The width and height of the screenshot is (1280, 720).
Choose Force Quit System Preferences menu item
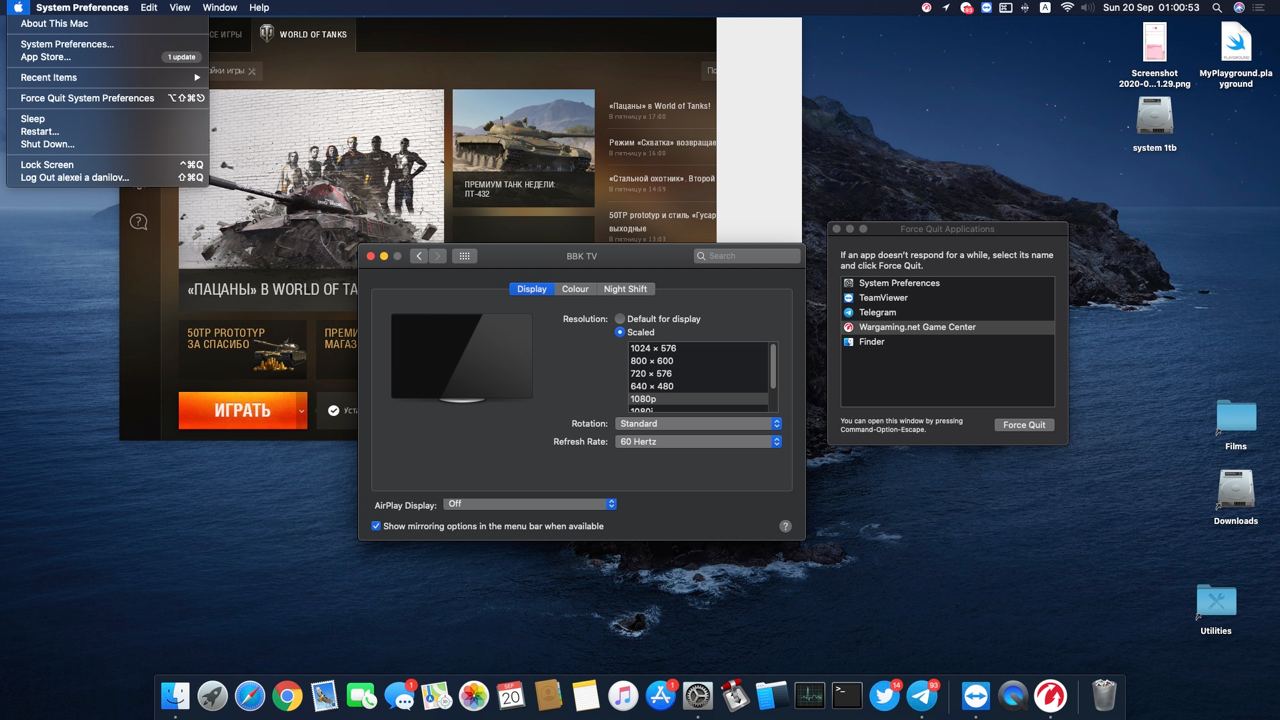click(x=108, y=98)
